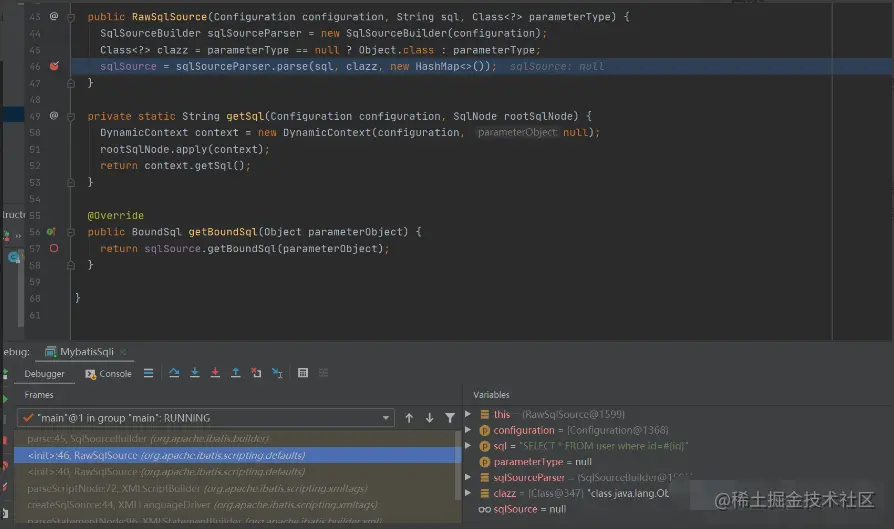Toggle the breakpoint on line 57

pyautogui.click(x=54, y=249)
